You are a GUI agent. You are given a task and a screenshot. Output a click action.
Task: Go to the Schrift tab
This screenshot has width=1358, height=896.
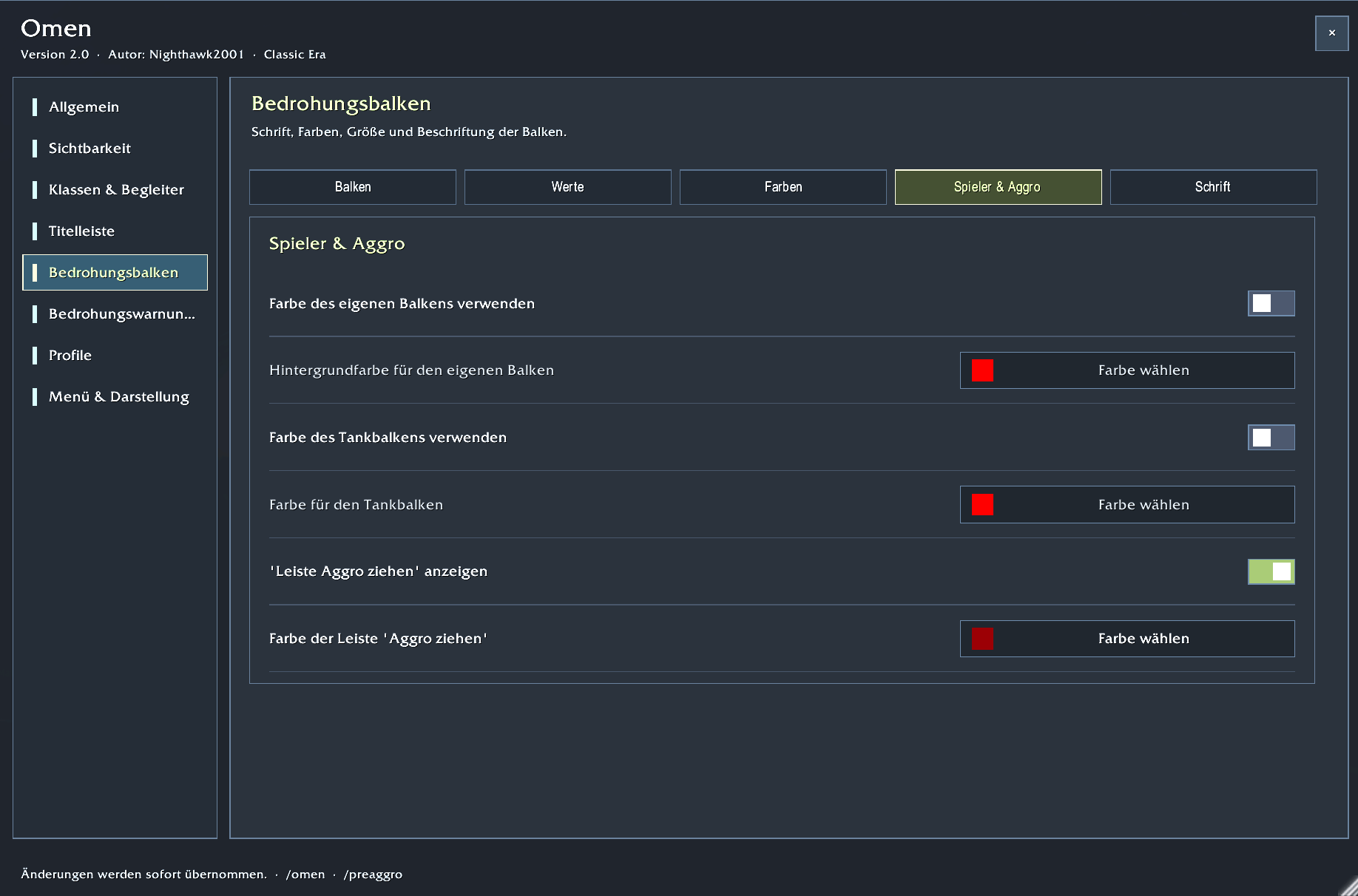pyautogui.click(x=1214, y=187)
